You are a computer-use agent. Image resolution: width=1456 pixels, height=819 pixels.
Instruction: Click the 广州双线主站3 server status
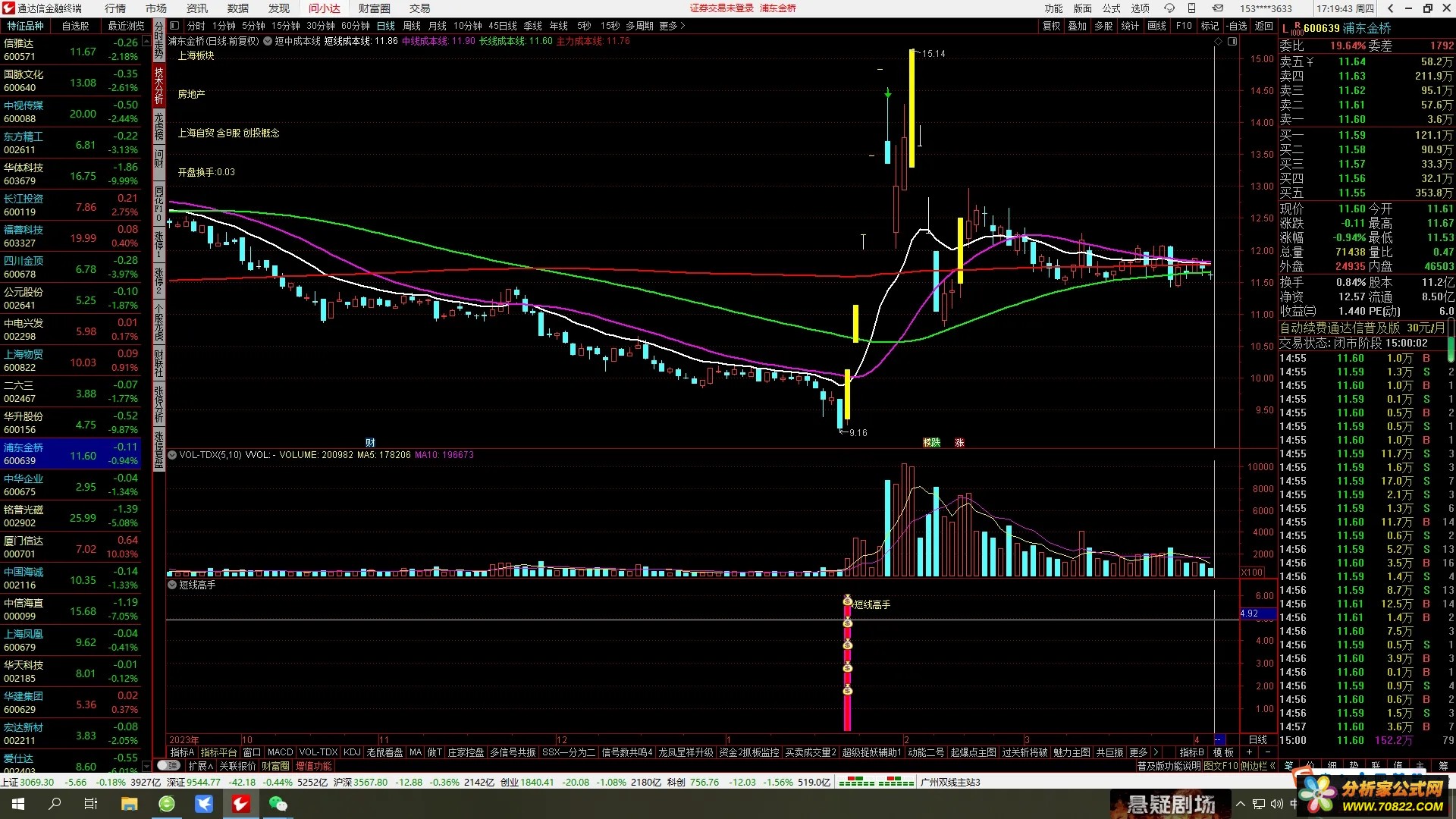tap(950, 782)
